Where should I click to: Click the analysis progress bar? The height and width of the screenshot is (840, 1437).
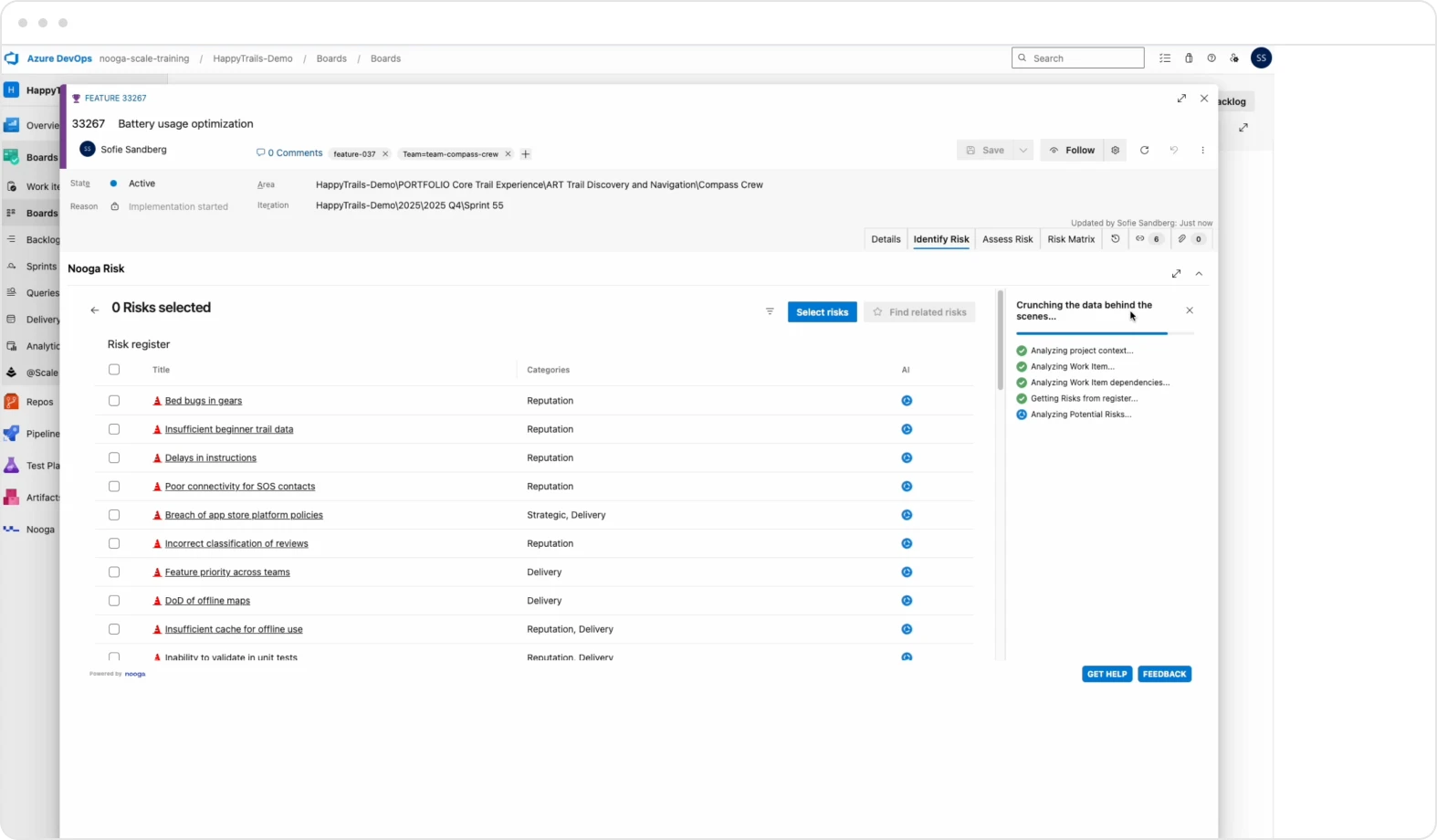point(1105,334)
